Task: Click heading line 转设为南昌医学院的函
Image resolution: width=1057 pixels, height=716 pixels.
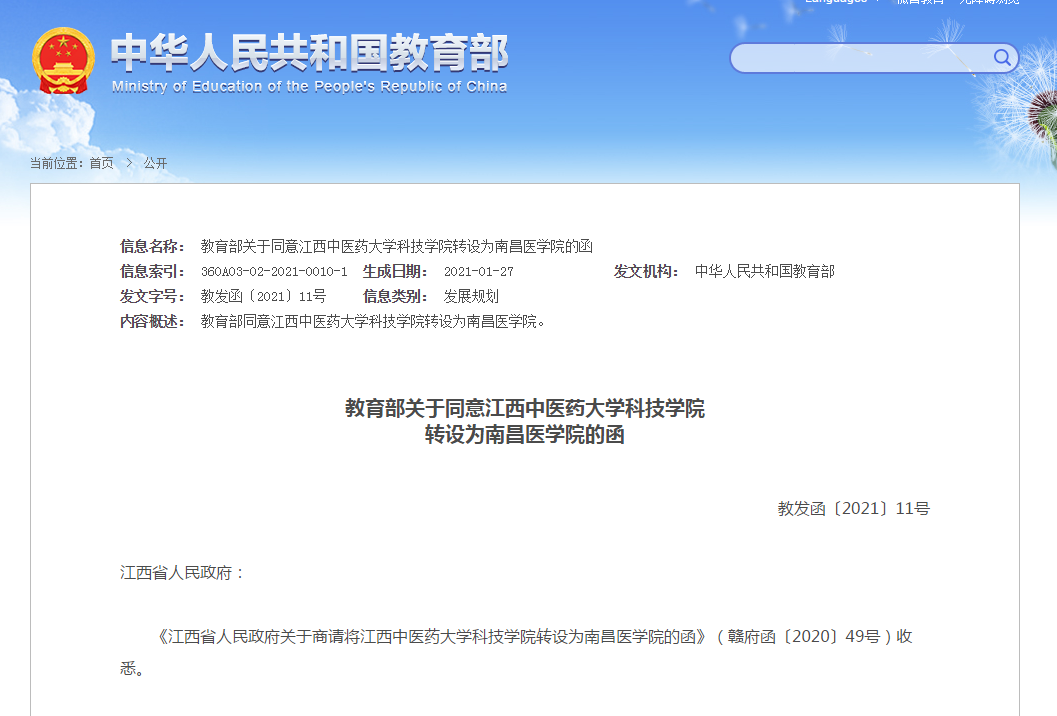Action: click(x=524, y=435)
